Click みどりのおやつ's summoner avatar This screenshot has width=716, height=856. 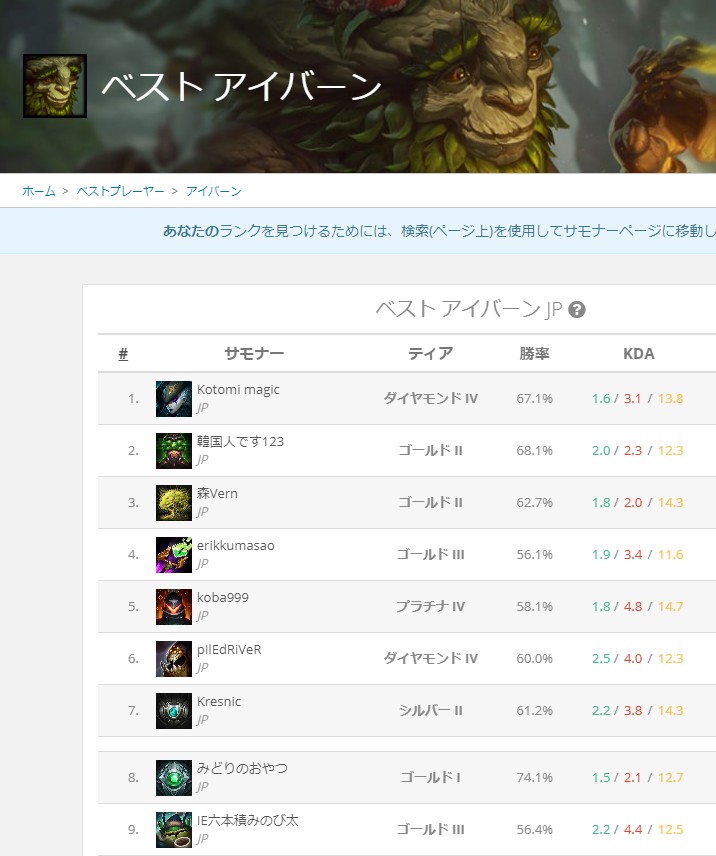click(x=174, y=778)
